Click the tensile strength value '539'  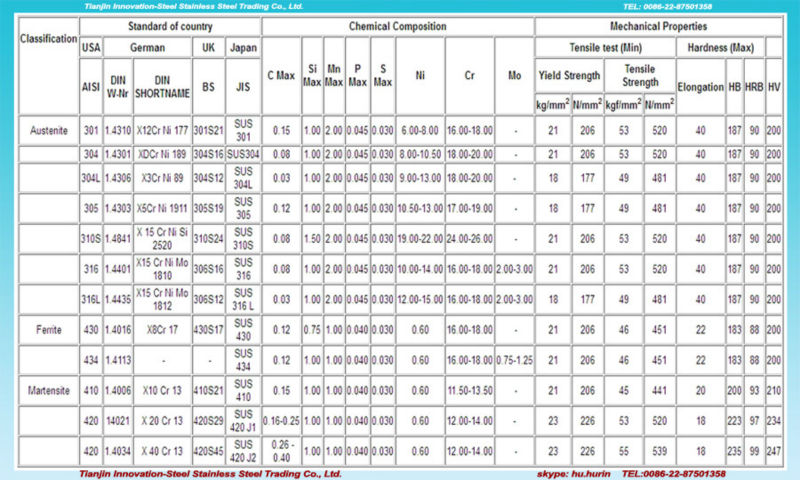[x=660, y=451]
